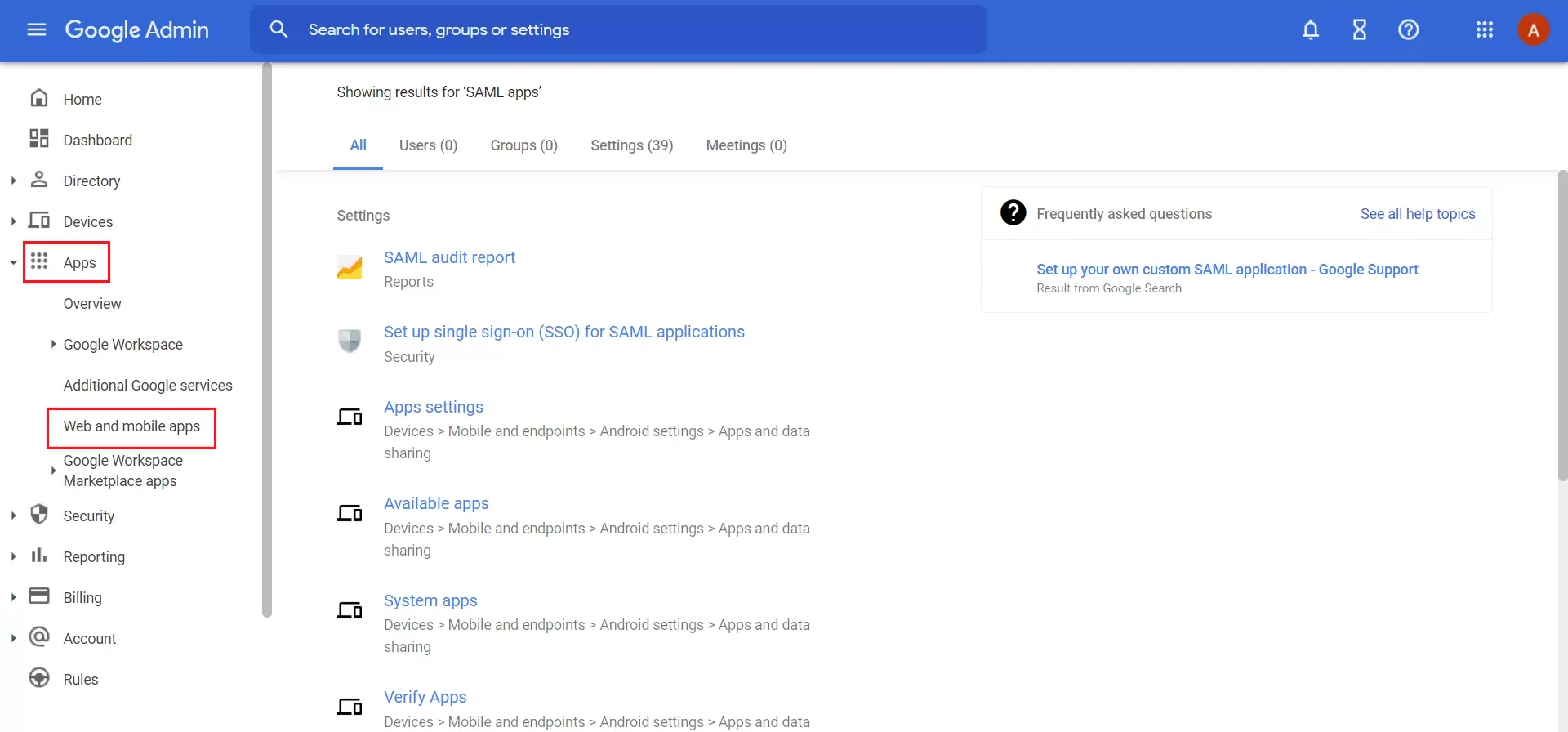Image resolution: width=1568 pixels, height=732 pixels.
Task: Open Dashboard in the sidebar
Action: 97,140
